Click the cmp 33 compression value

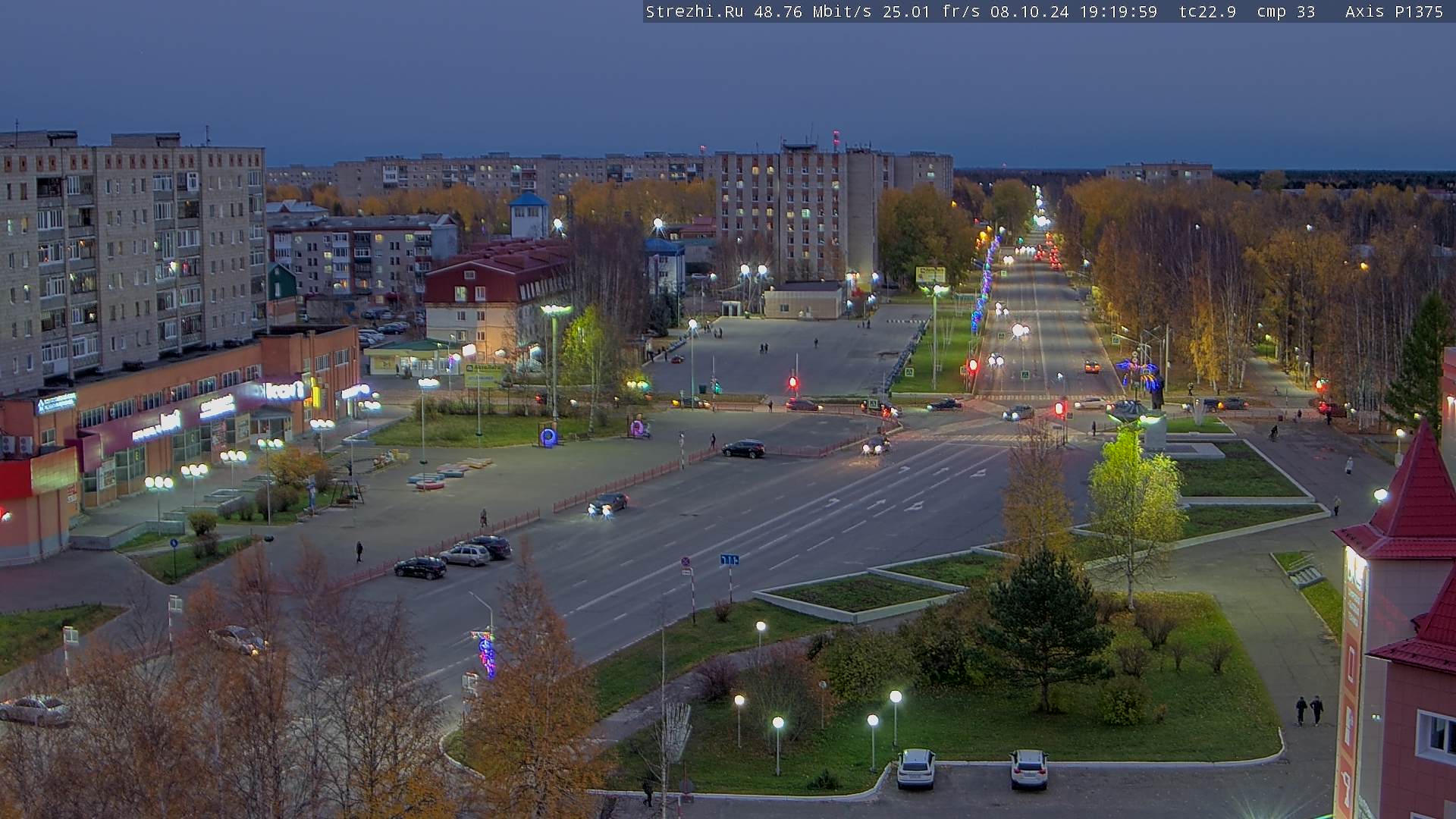(x=1285, y=11)
